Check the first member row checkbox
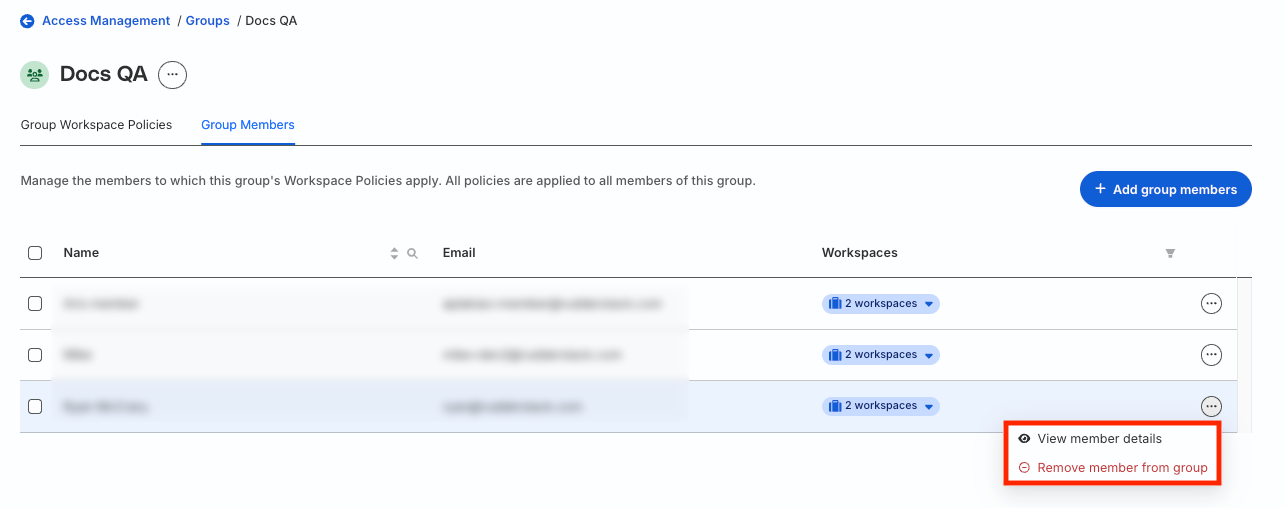 click(x=35, y=304)
